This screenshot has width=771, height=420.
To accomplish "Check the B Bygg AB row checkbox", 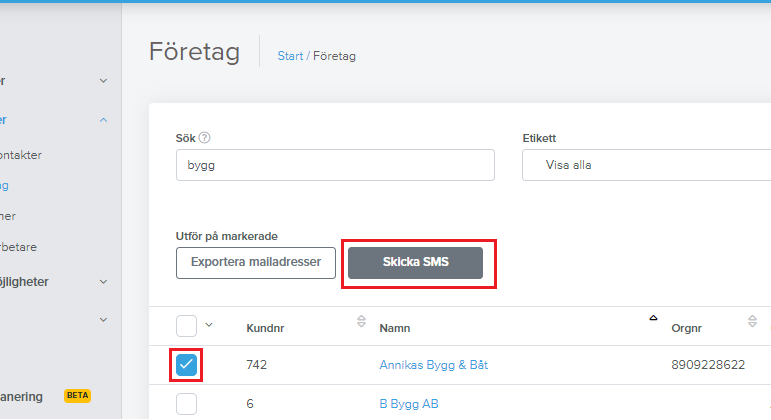I will tap(186, 404).
